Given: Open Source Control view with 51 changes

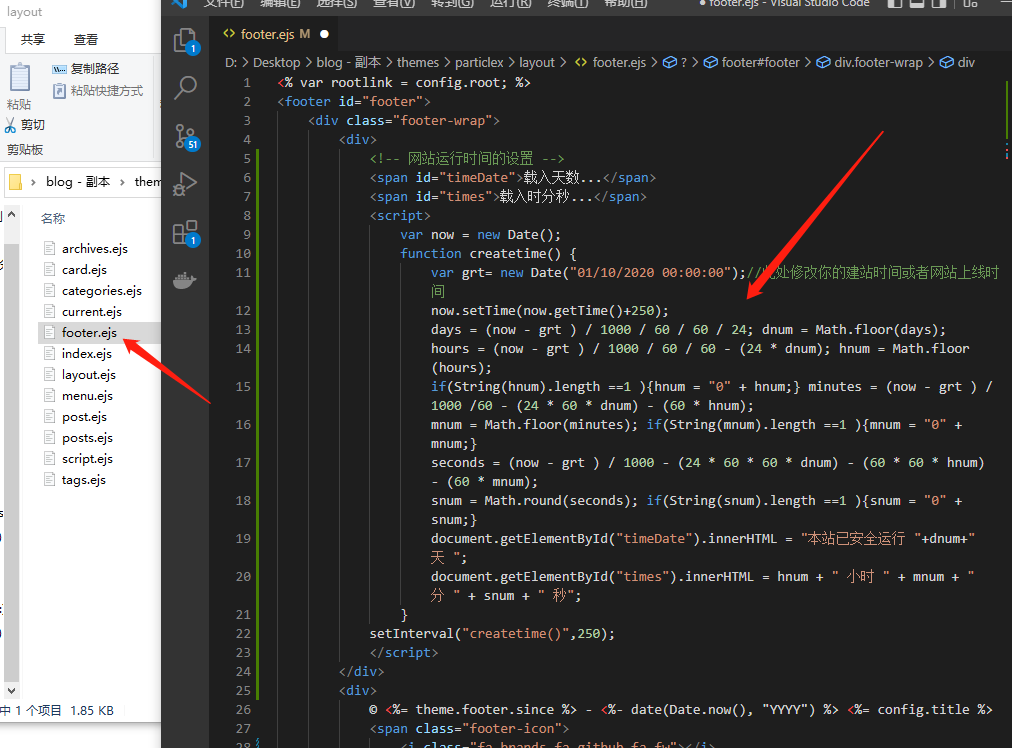Looking at the screenshot, I should coord(187,137).
